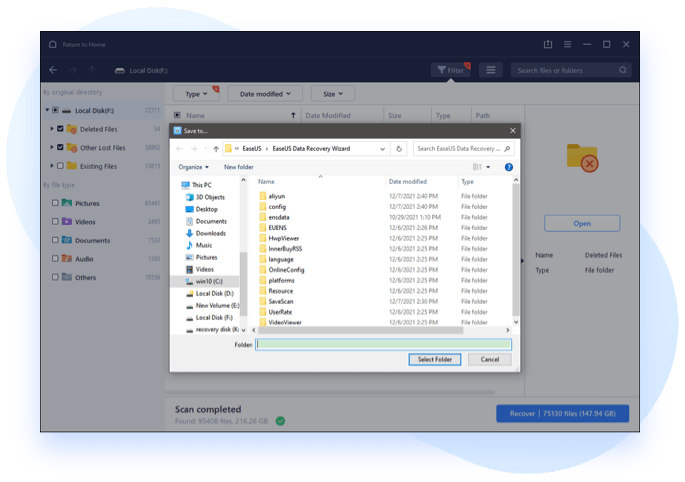Click the share icon in title bar

coord(548,44)
